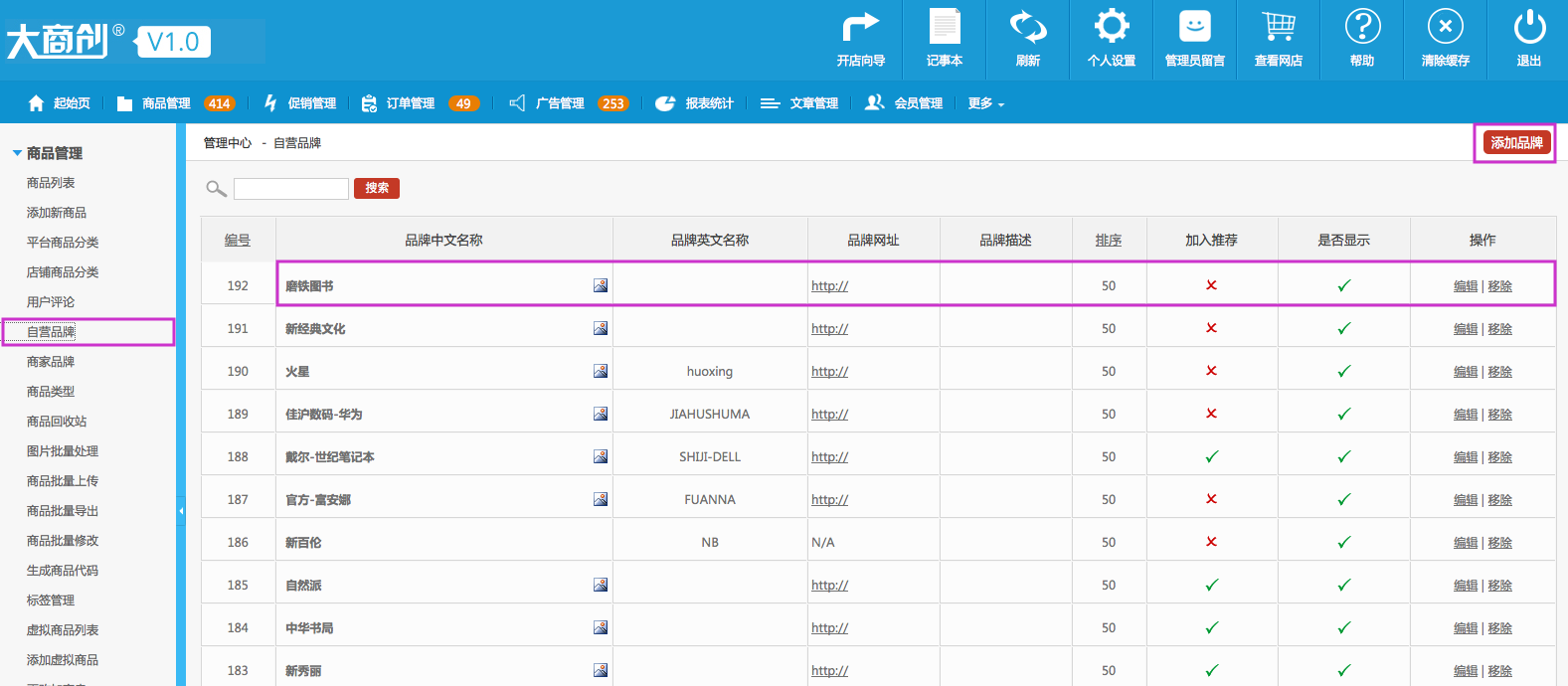Screen dimensions: 1568x686
Task: Click the magnifier icon beside search box
Action: tap(216, 188)
